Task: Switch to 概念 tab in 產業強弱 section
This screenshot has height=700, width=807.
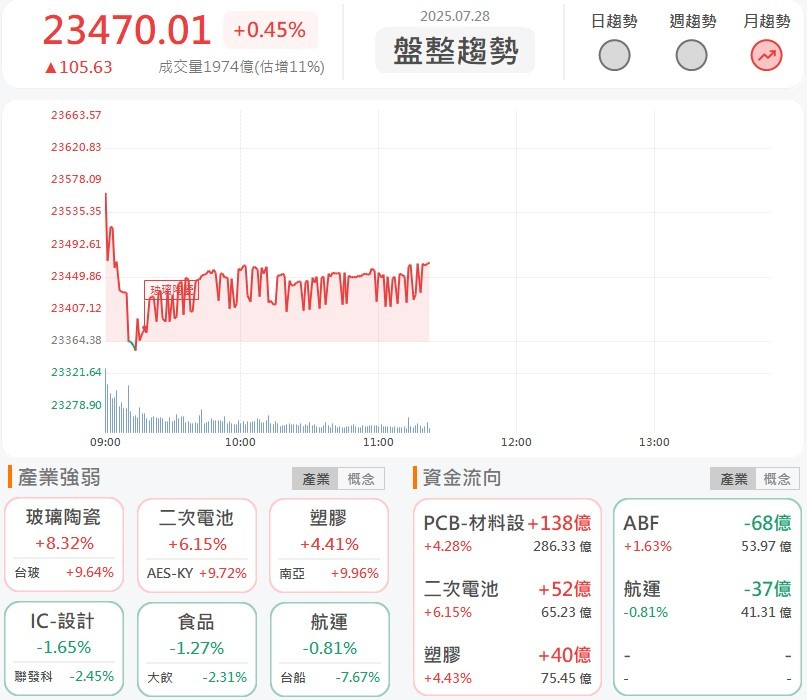Action: coord(361,479)
